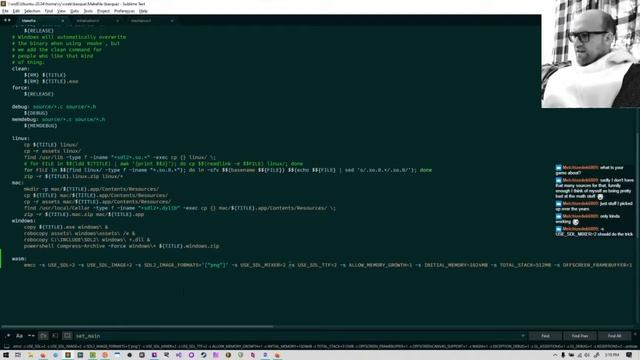Click the 'memdebug:' target line
640x360 pixels.
click(x=58, y=120)
